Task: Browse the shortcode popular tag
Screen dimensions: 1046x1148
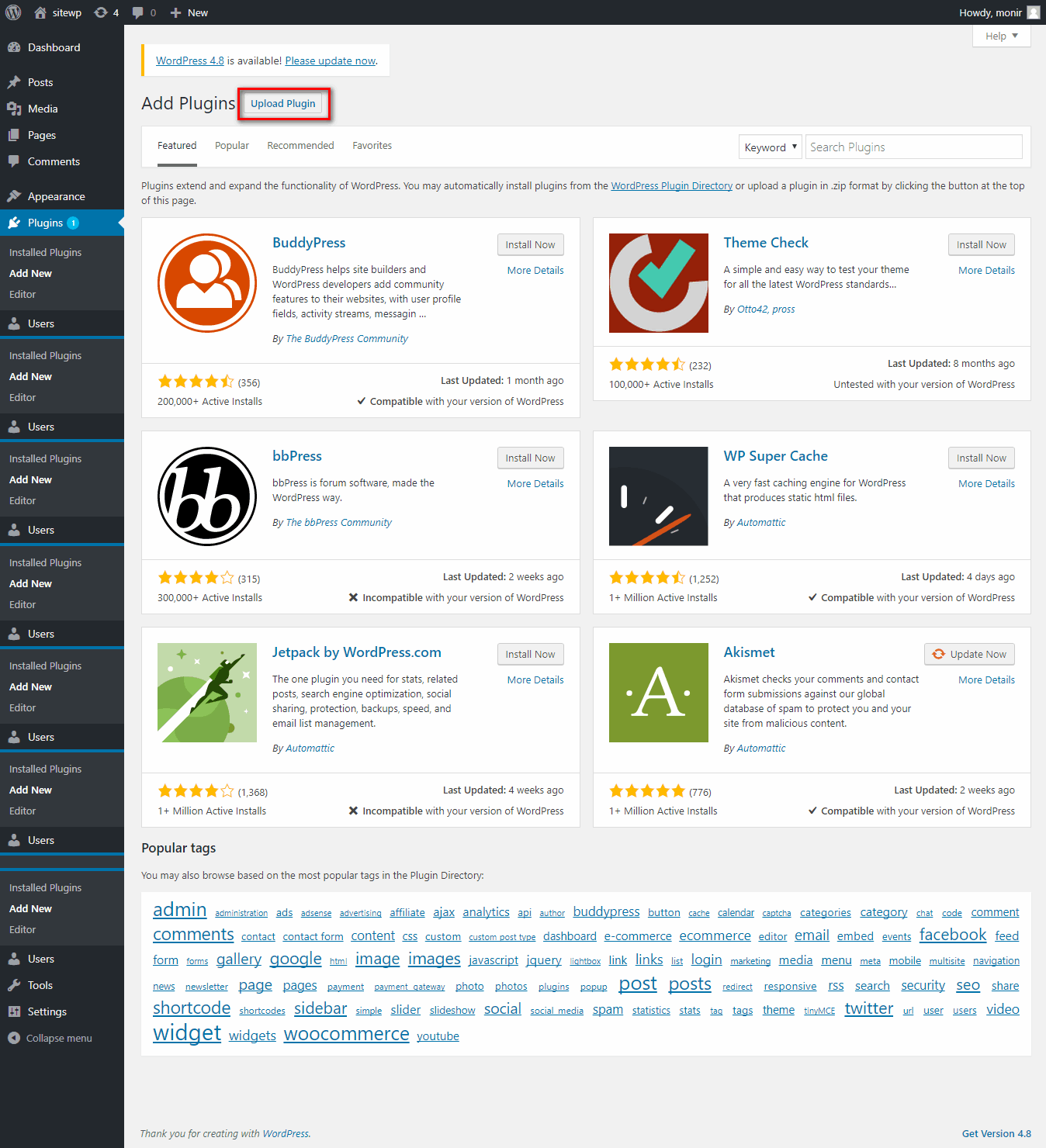Action: click(192, 1008)
